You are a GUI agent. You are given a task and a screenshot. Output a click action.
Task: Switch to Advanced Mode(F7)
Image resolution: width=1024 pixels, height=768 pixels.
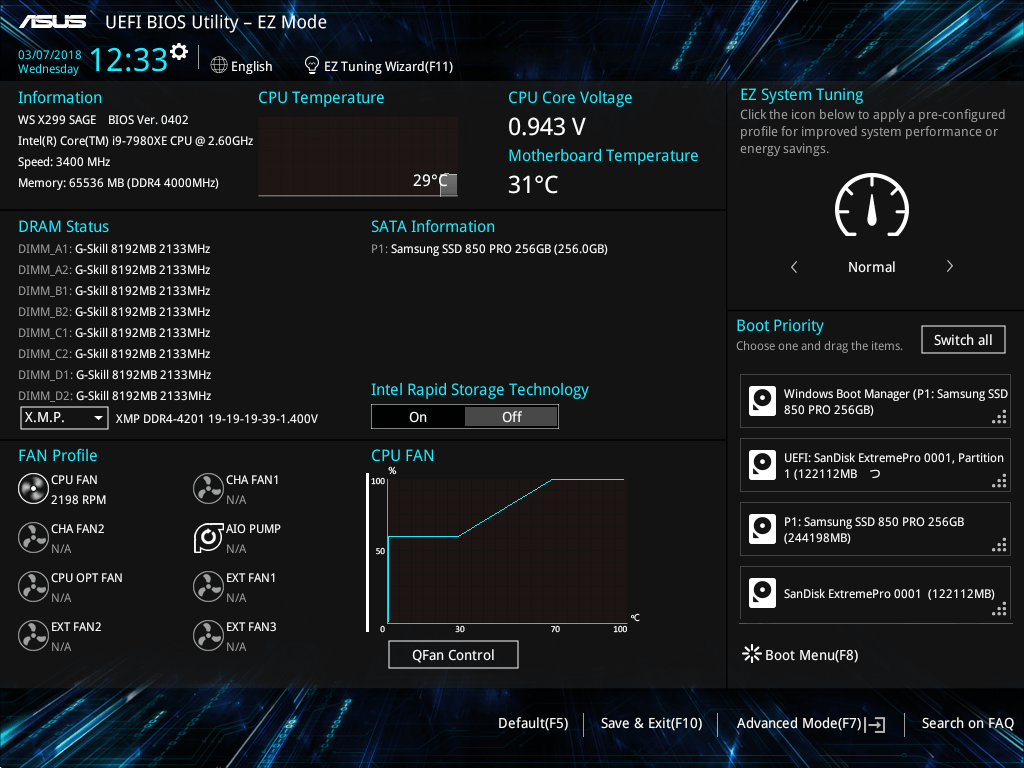pos(811,723)
